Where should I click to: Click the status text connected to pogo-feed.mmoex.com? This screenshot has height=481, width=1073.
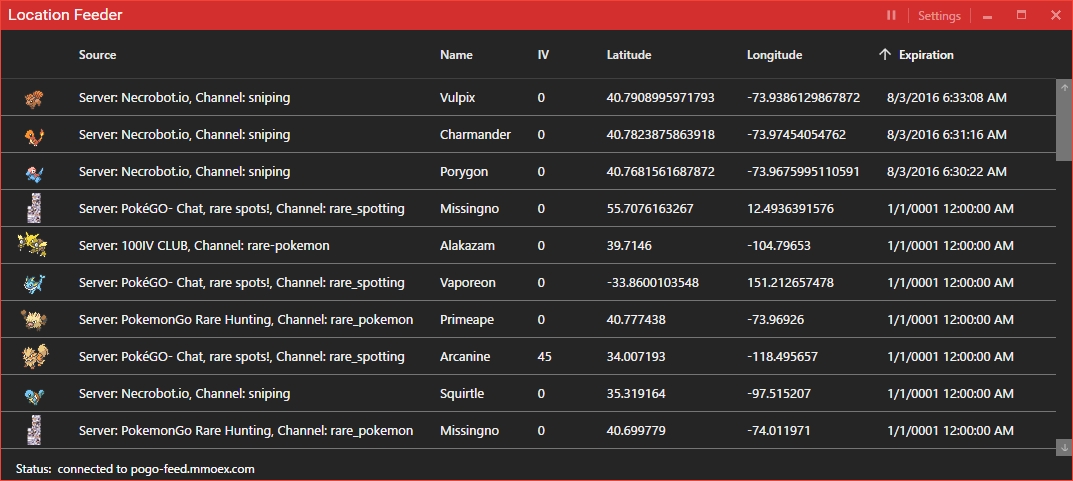(156, 469)
